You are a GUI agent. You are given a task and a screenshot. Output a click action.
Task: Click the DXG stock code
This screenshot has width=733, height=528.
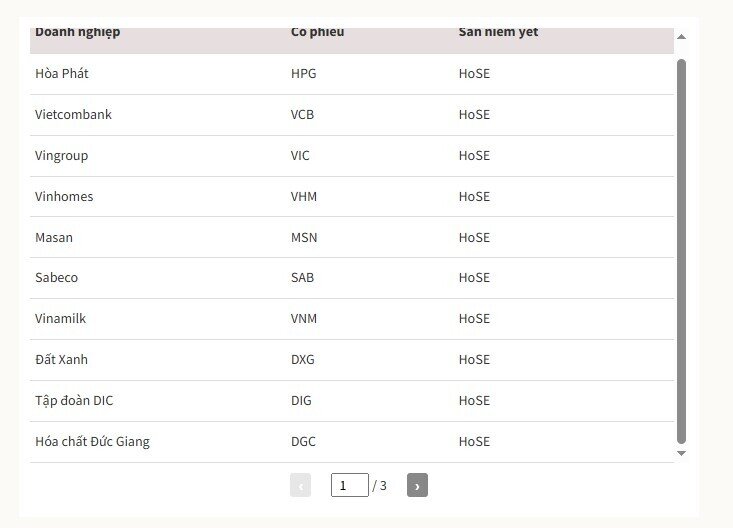(302, 360)
